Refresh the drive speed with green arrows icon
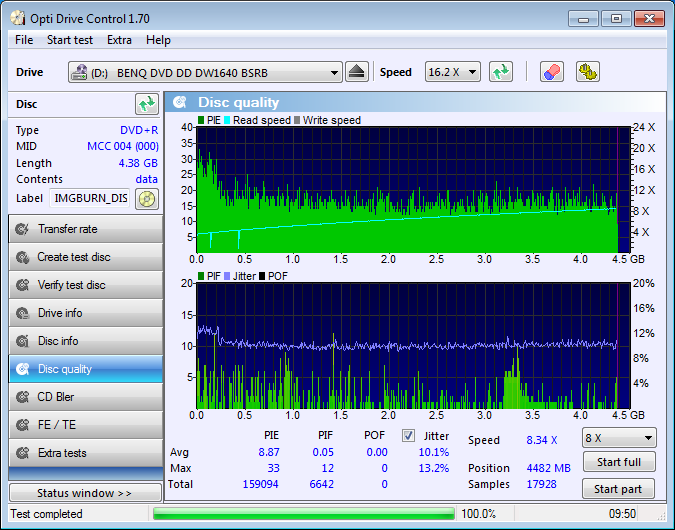Screen dimensions: 675x530 (501, 72)
